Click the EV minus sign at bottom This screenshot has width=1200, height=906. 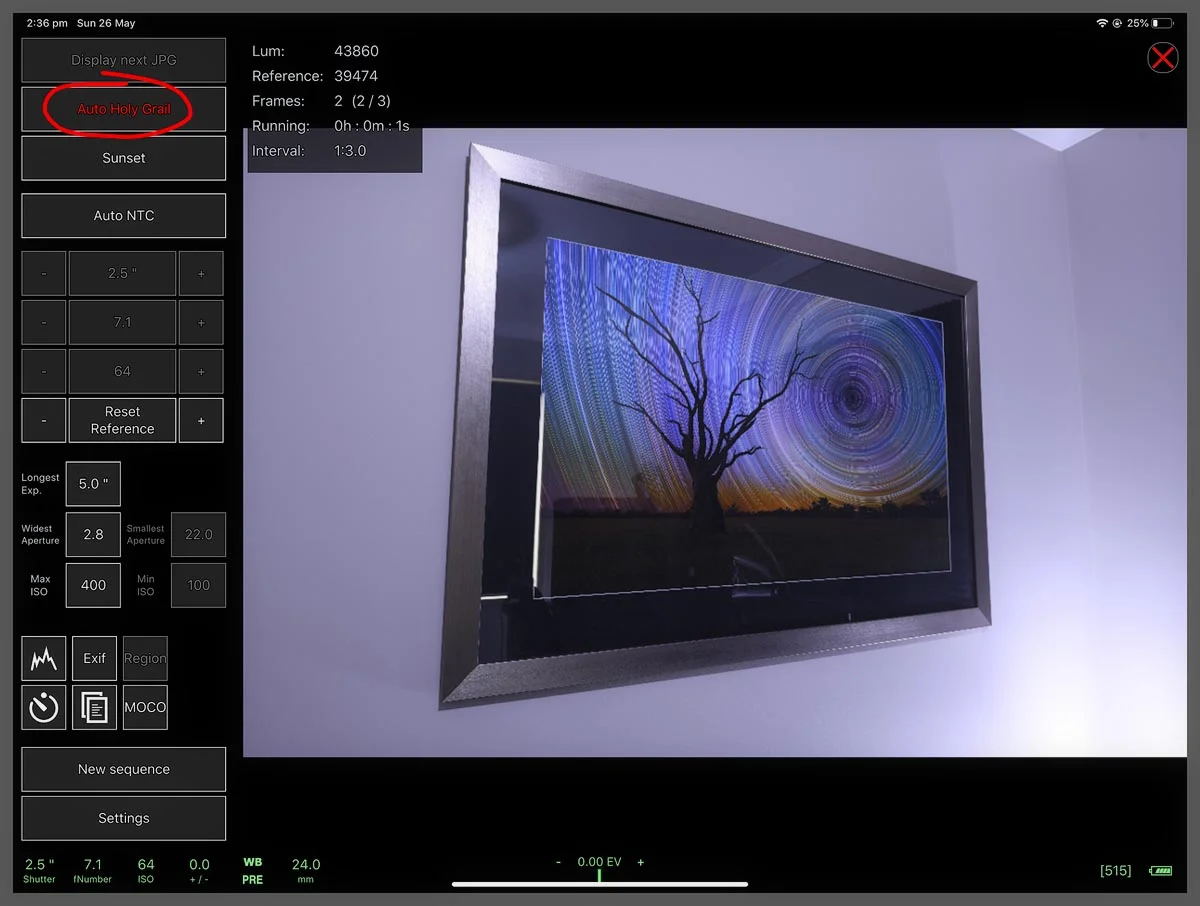tap(559, 862)
